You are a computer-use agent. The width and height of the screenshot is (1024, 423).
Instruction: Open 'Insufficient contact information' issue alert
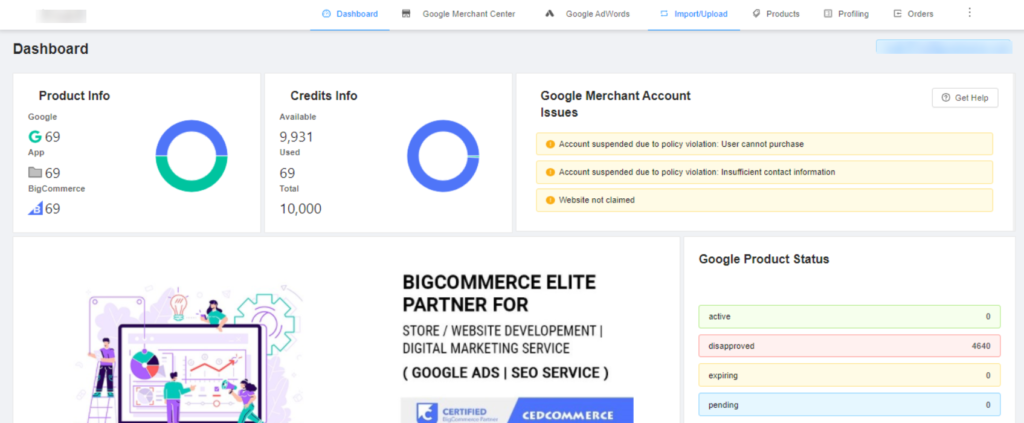(764, 172)
